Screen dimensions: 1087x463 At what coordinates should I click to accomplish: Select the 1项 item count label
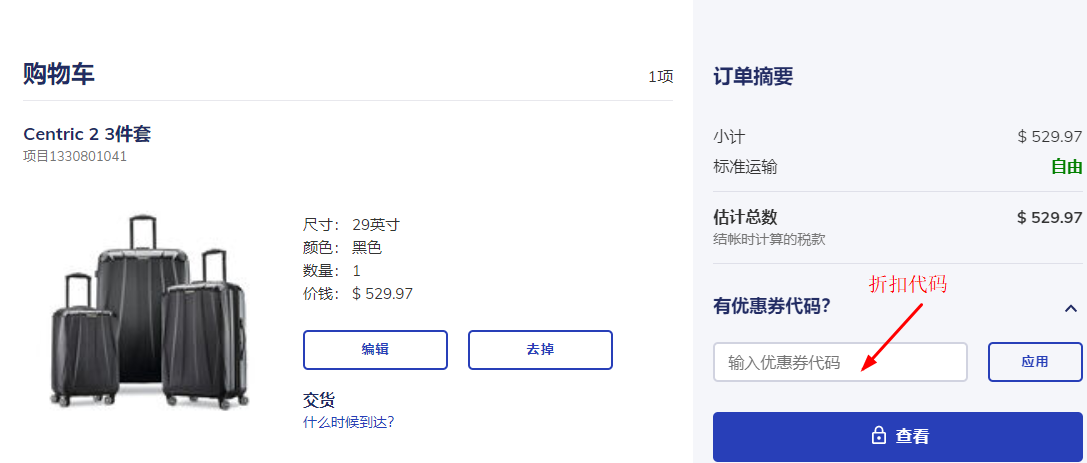(661, 77)
